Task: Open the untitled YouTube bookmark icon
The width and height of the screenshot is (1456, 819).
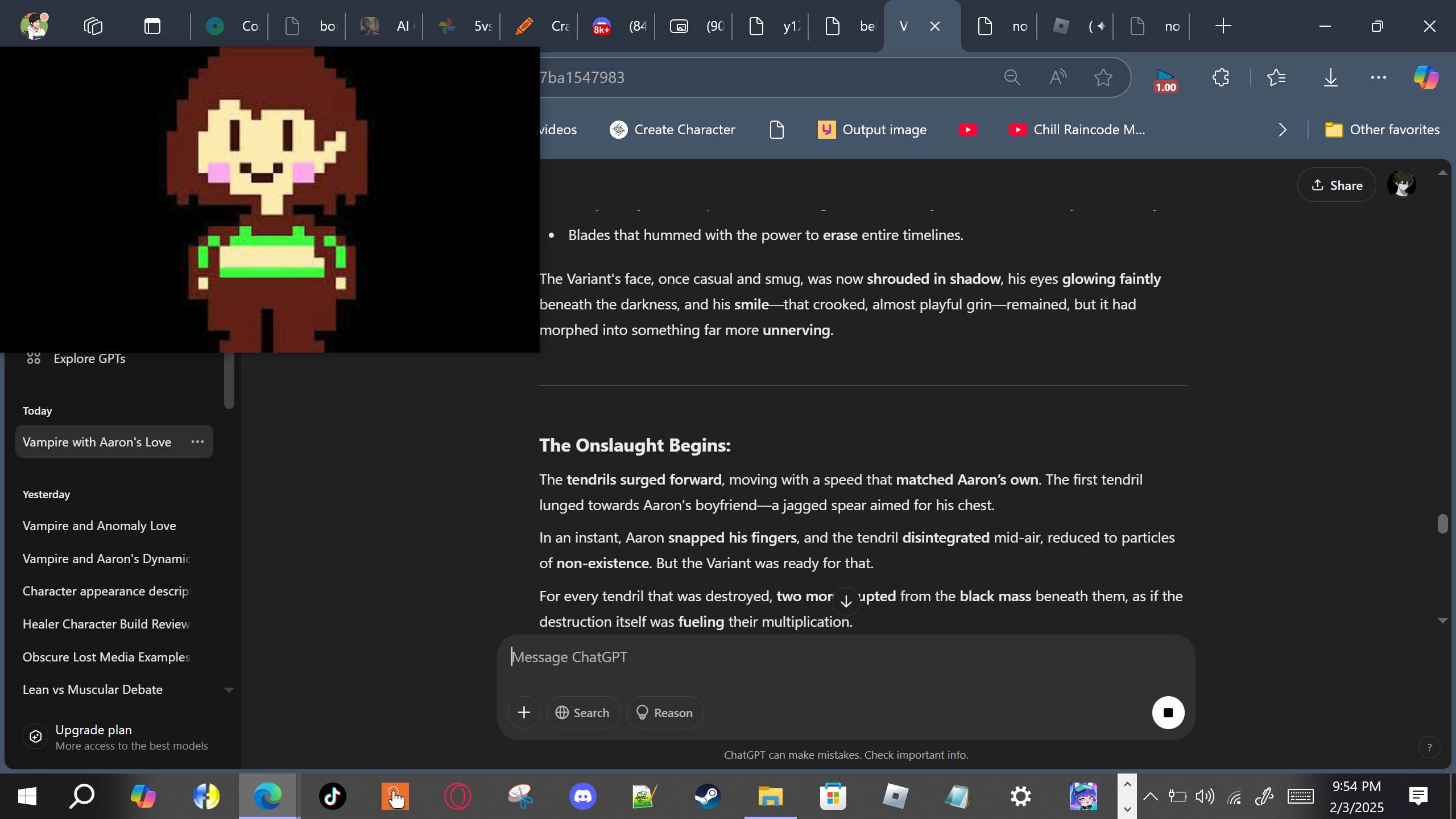Action: click(967, 130)
